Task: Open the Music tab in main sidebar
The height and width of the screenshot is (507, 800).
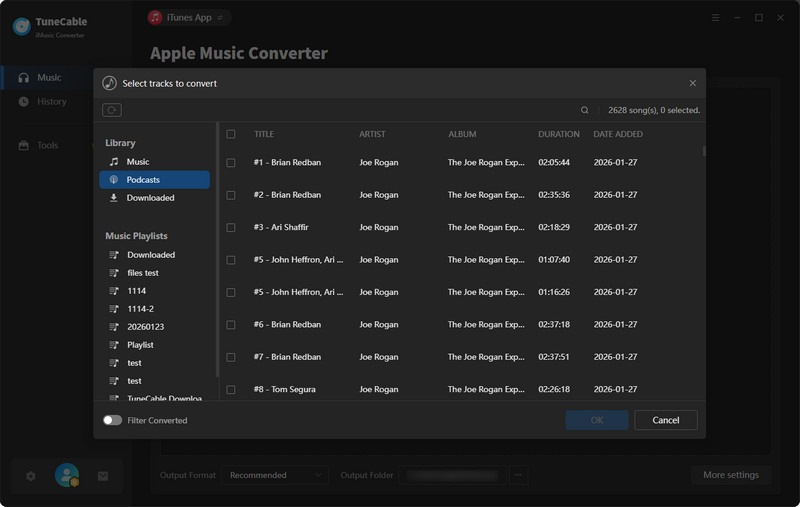Action: (x=47, y=78)
